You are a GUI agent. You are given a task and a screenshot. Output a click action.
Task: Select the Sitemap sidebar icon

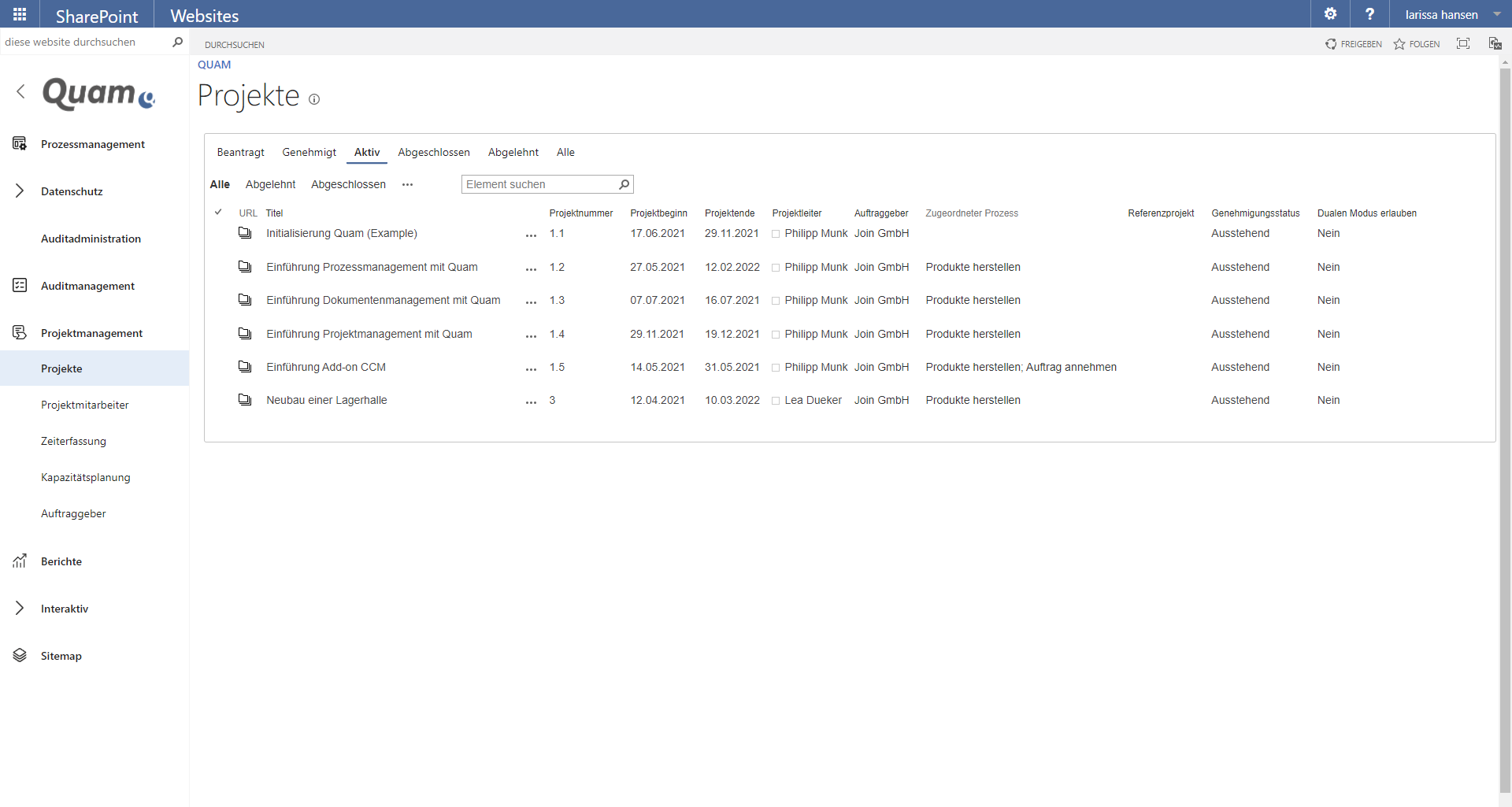coord(19,655)
